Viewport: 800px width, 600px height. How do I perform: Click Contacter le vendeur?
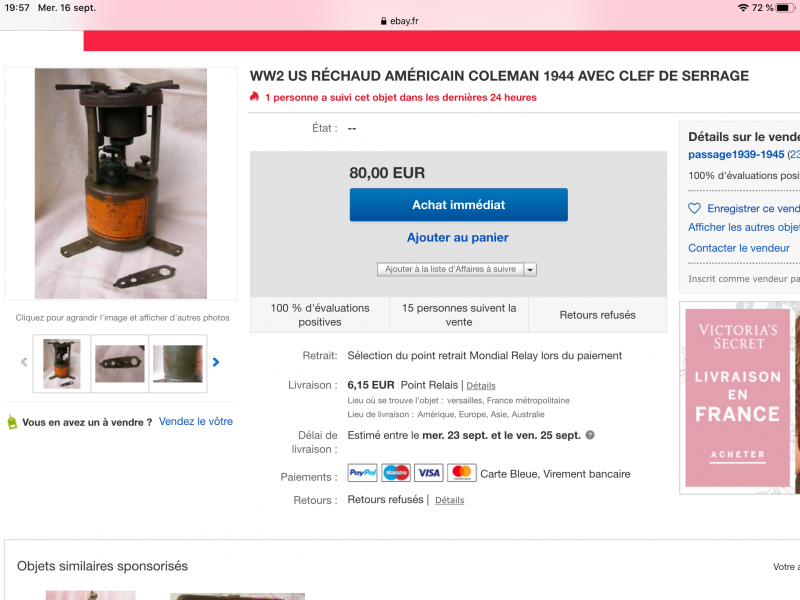click(739, 248)
